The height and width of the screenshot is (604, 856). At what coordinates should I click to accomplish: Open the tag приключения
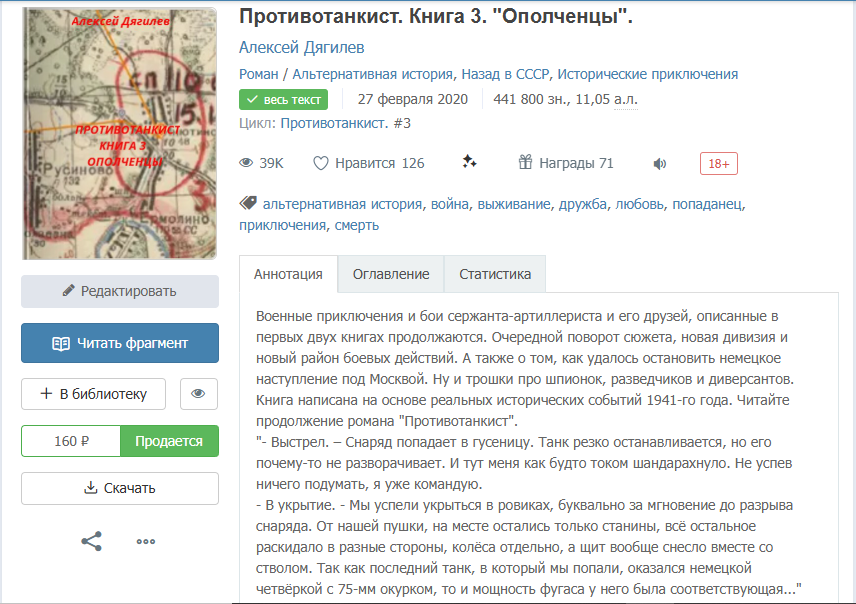tap(282, 225)
